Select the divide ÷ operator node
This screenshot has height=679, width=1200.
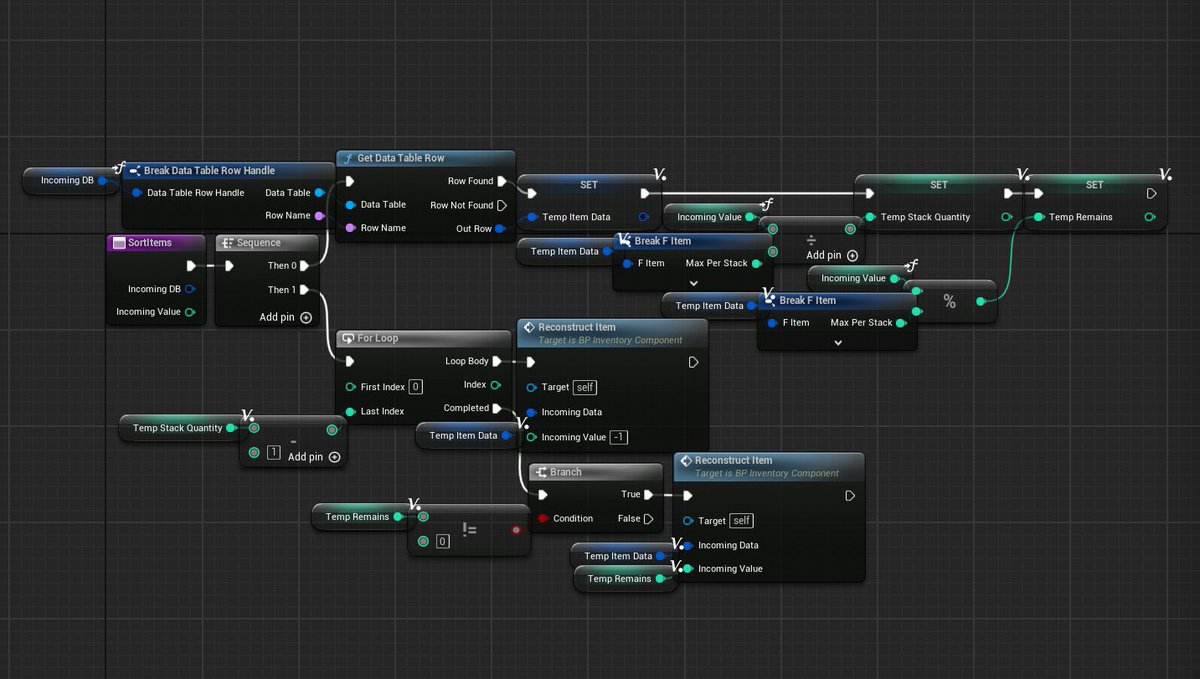pyautogui.click(x=811, y=240)
